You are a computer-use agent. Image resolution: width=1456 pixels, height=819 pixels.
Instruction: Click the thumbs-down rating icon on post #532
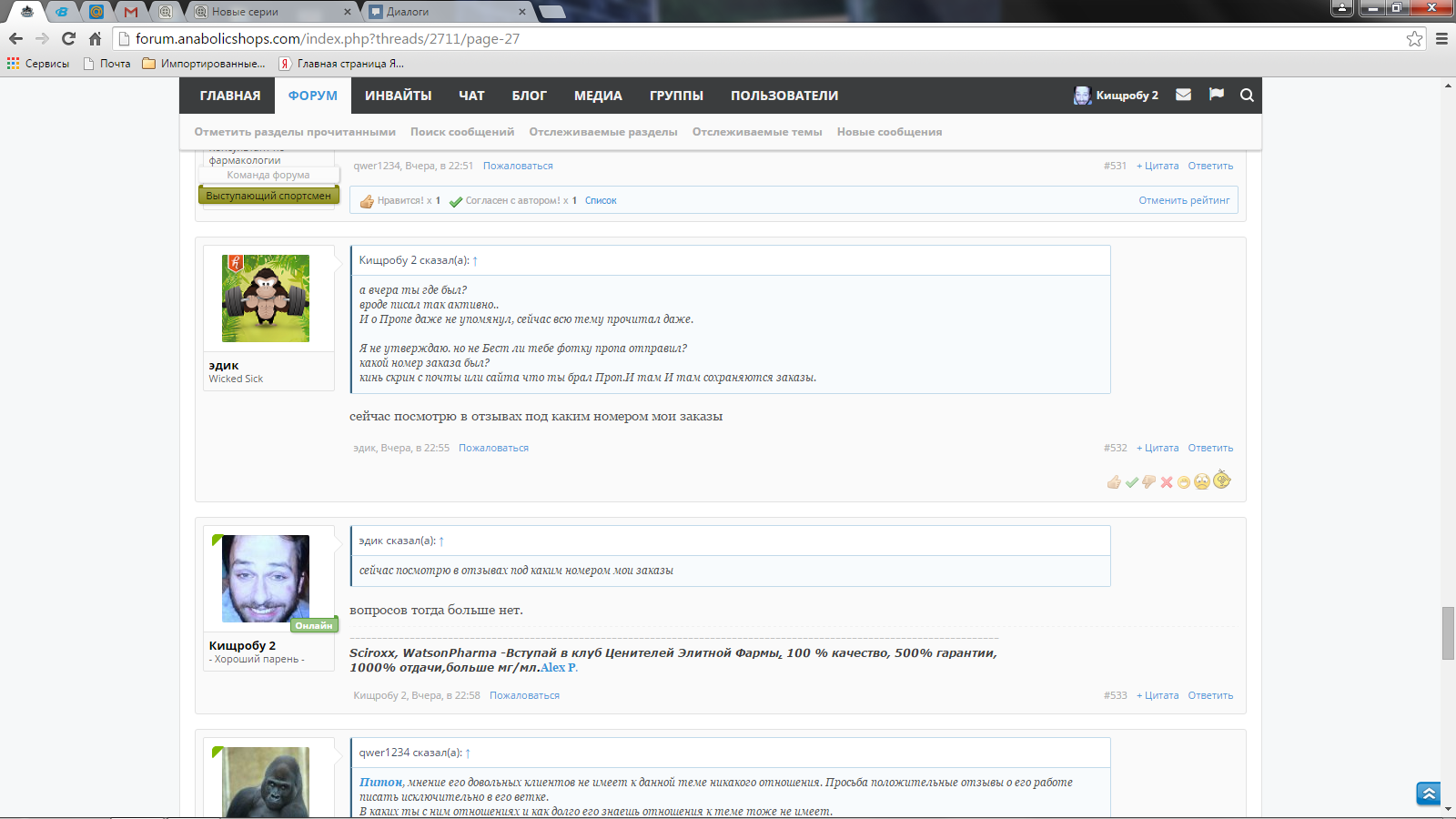[x=1148, y=482]
